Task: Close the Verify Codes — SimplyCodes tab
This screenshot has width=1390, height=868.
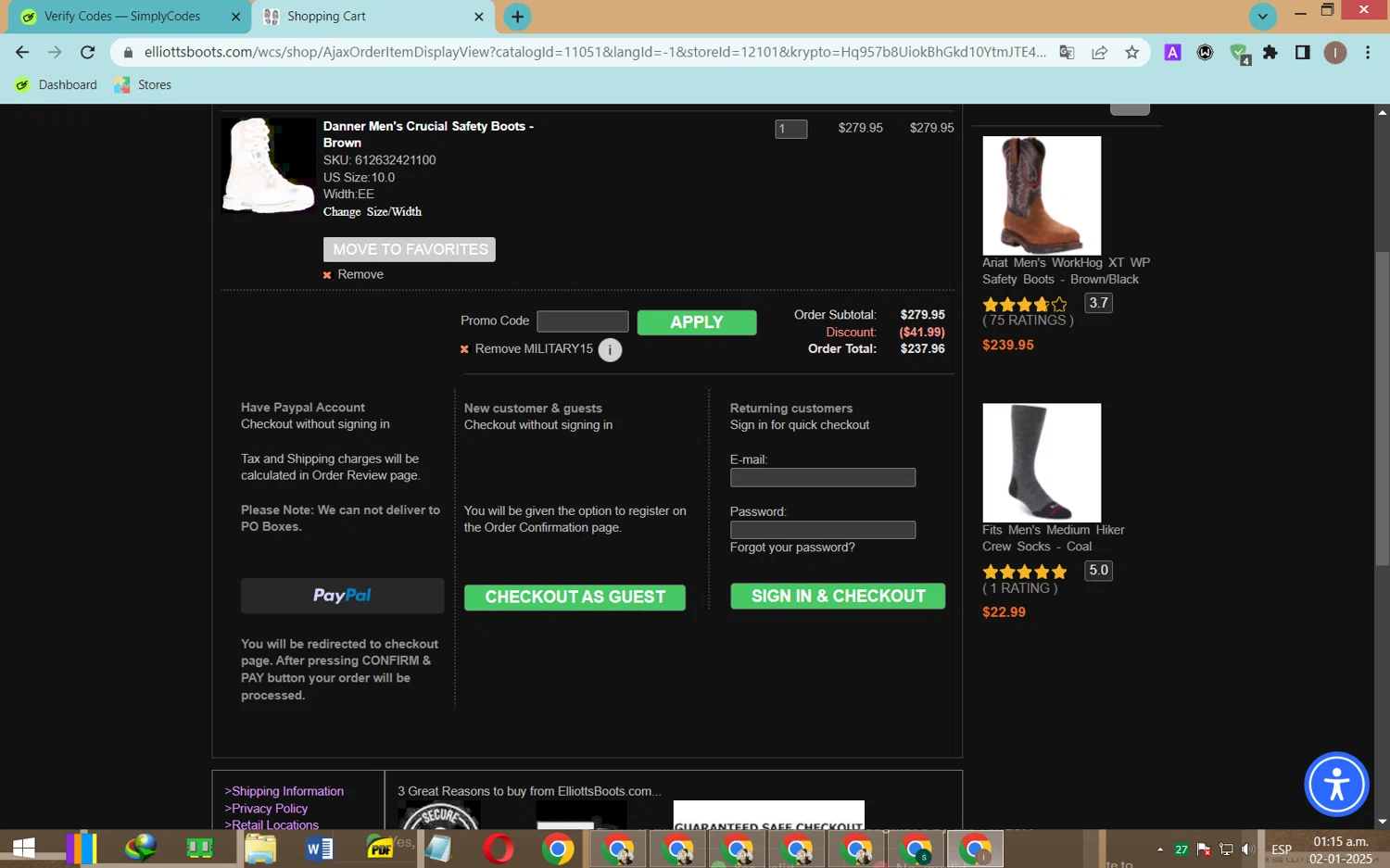Action: point(235,17)
